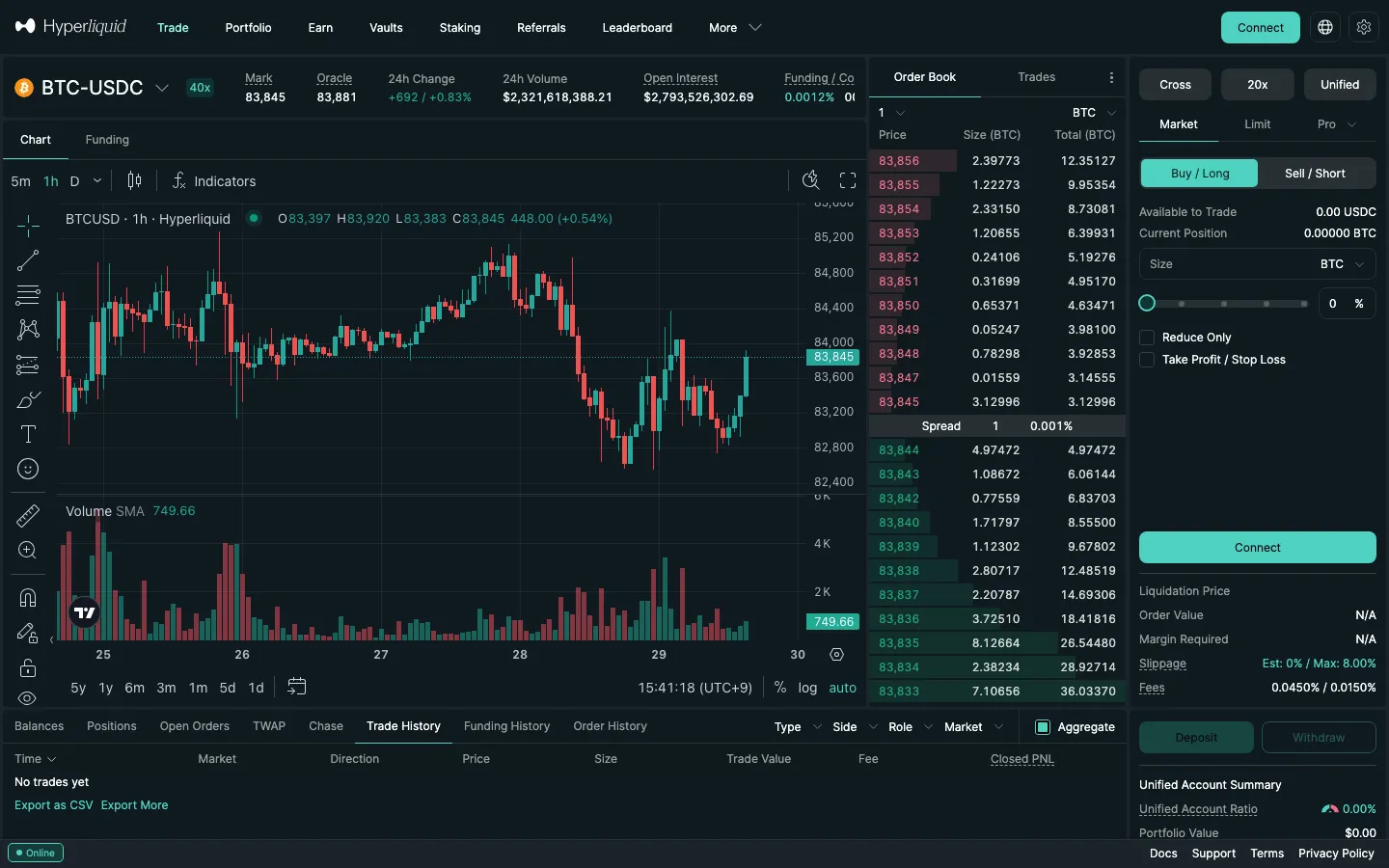Change the candlestick chart style
Image resolution: width=1389 pixels, height=868 pixels.
point(134,180)
